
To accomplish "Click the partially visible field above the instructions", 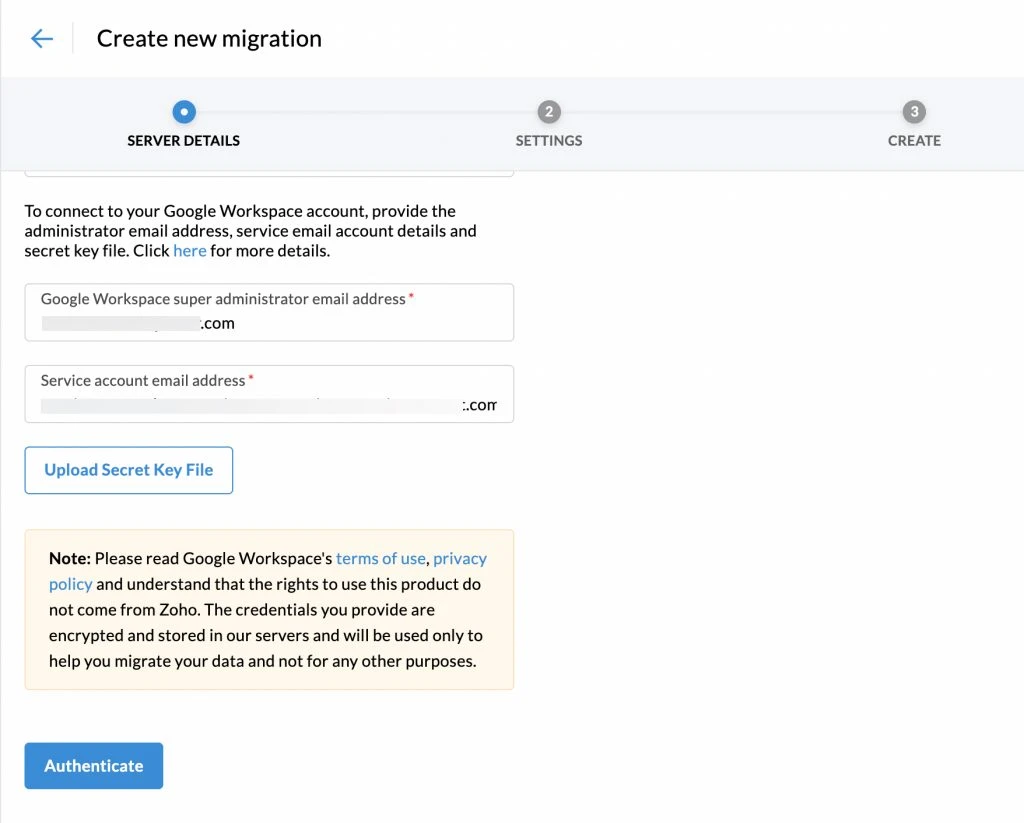I will 269,174.
